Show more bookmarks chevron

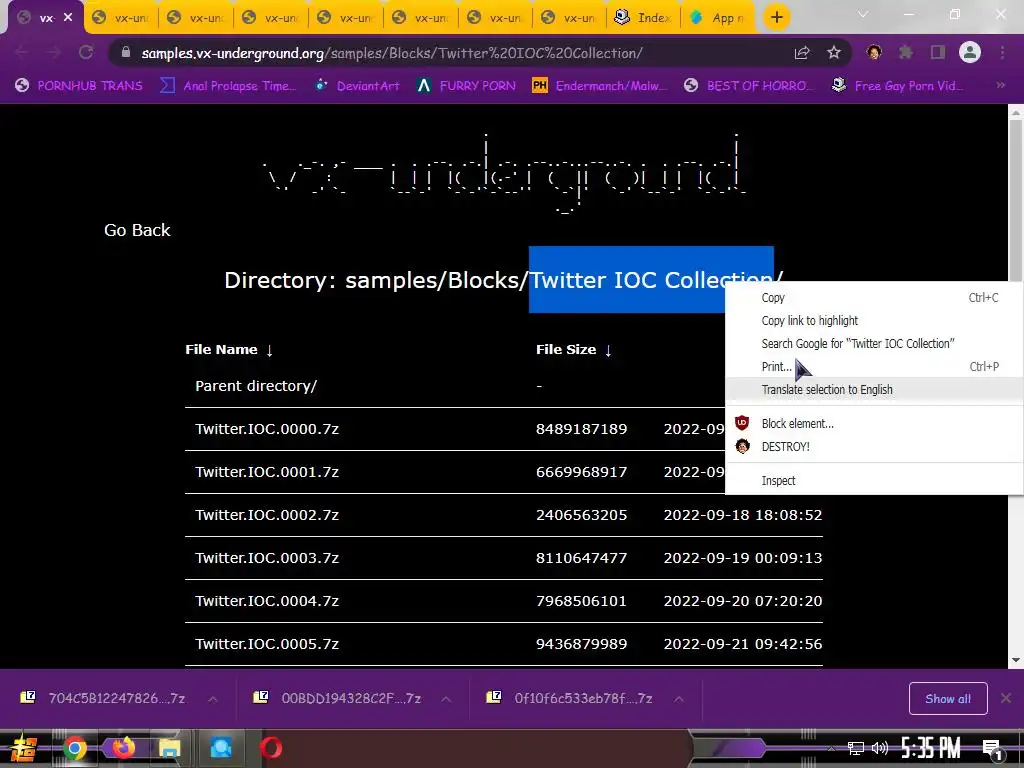click(x=1000, y=85)
